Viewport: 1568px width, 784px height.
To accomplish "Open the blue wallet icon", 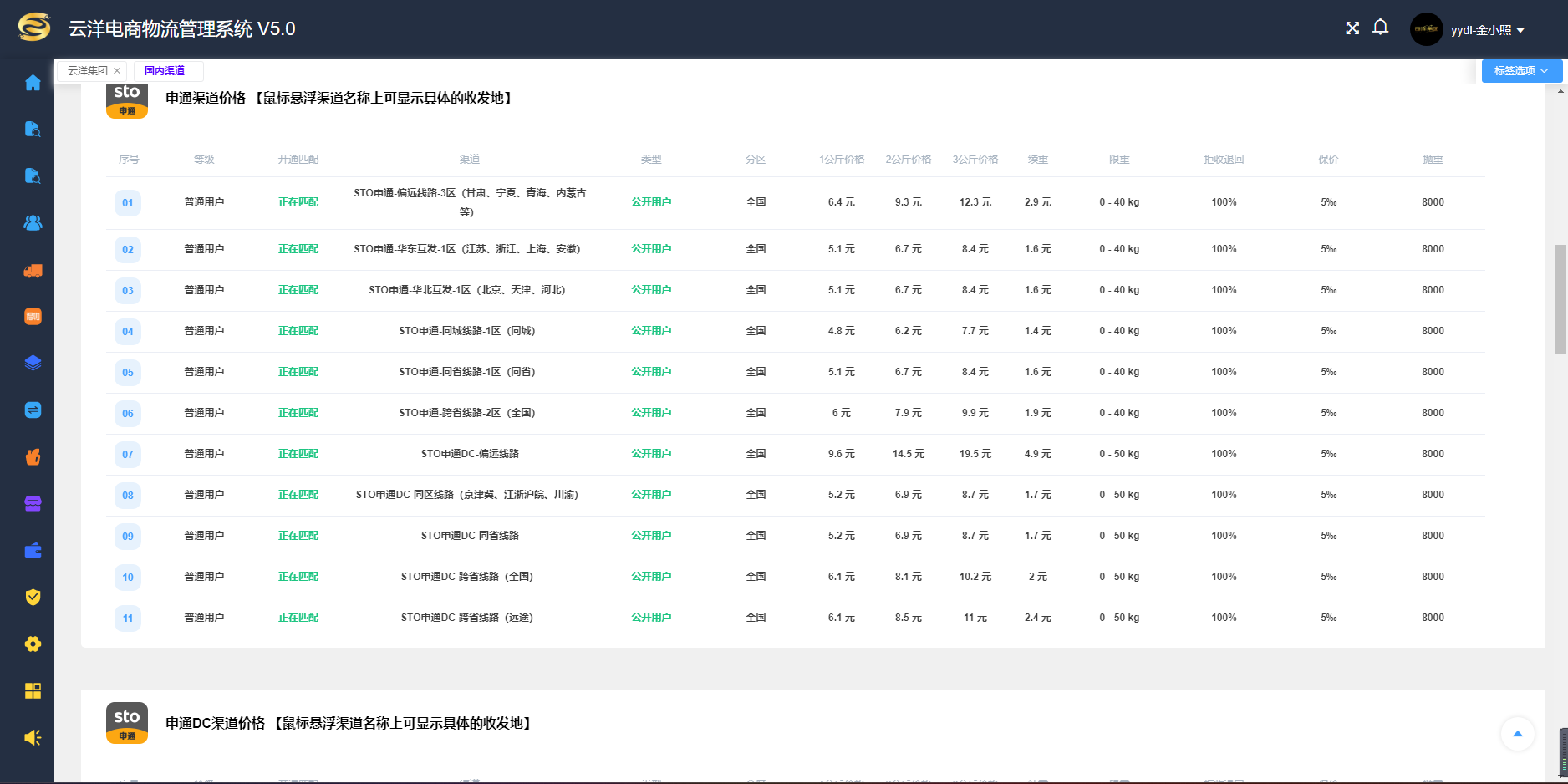I will (x=33, y=551).
